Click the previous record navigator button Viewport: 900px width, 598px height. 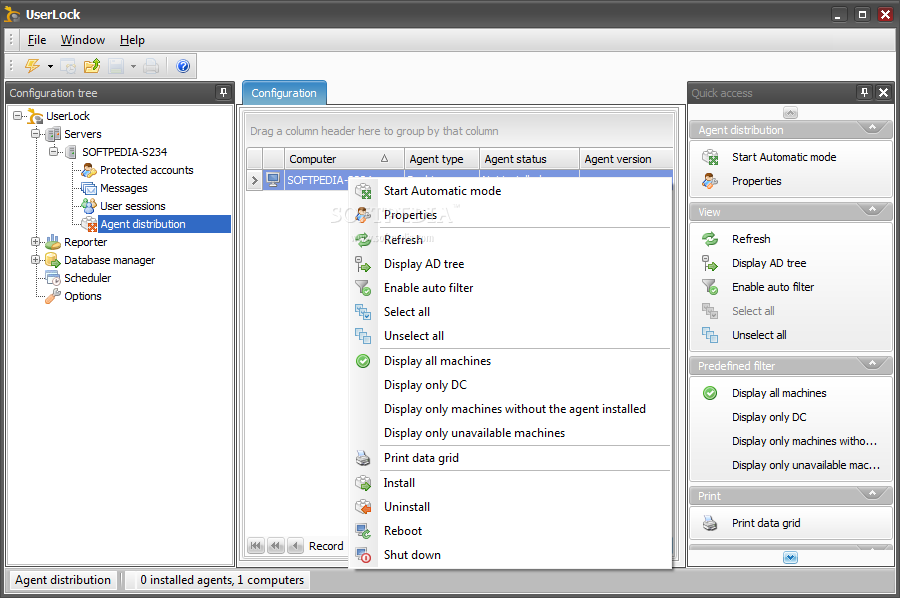coord(295,546)
